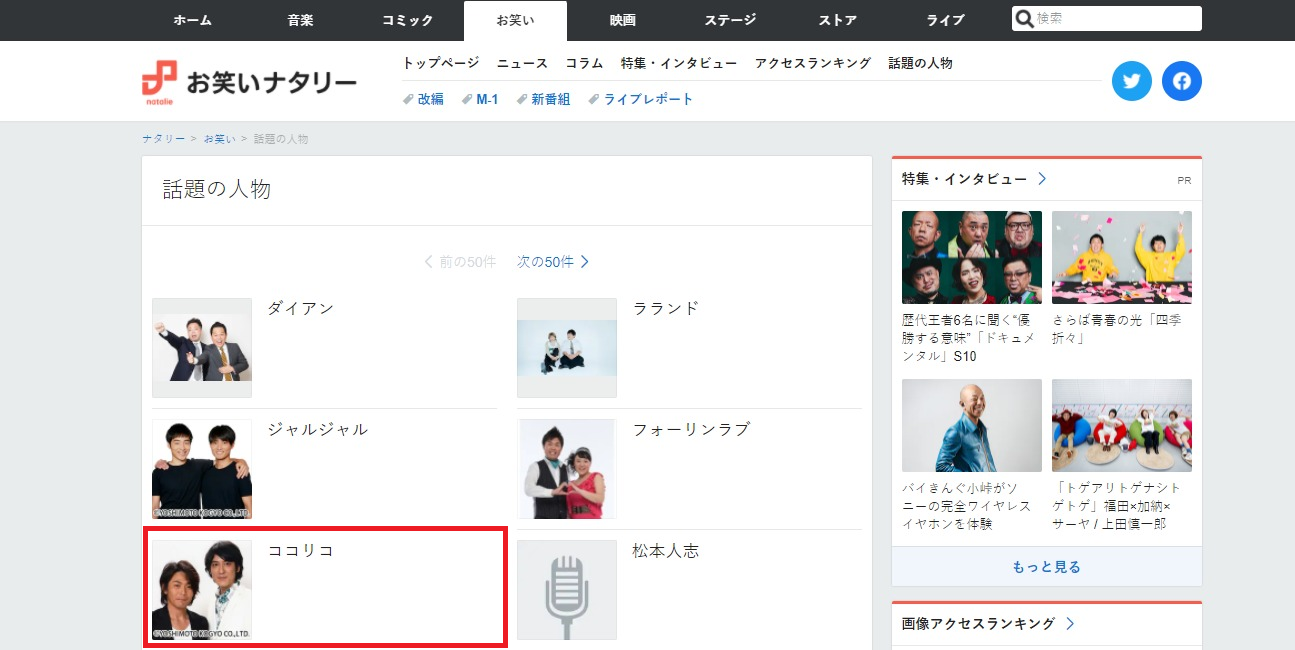The width and height of the screenshot is (1295, 650).
Task: Open the トゲアリトゲナシトゲトゲ article thumbnail
Action: pos(1122,425)
